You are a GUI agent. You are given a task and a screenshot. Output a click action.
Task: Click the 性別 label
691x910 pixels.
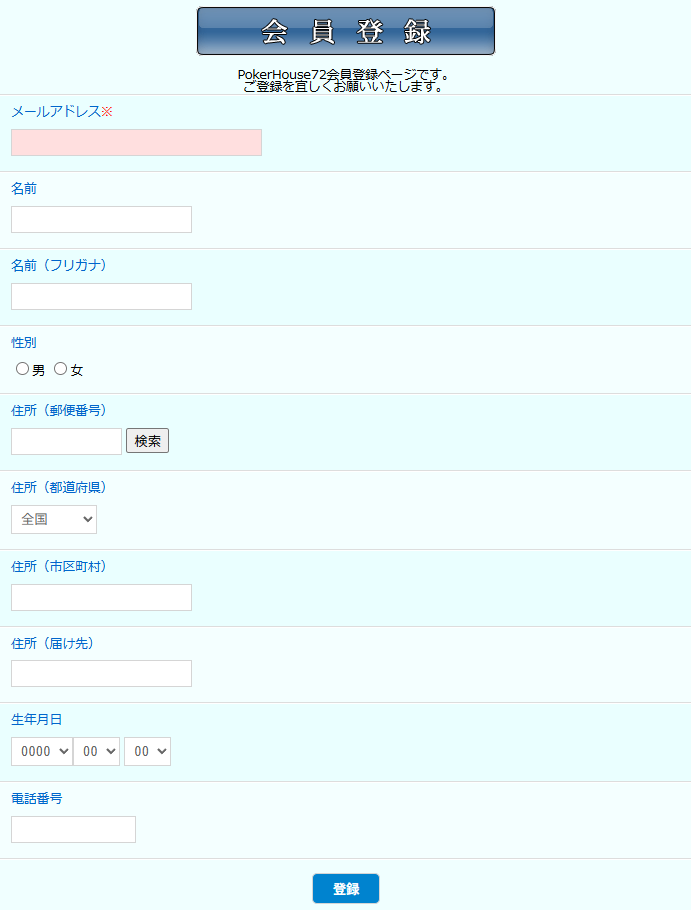tap(24, 342)
